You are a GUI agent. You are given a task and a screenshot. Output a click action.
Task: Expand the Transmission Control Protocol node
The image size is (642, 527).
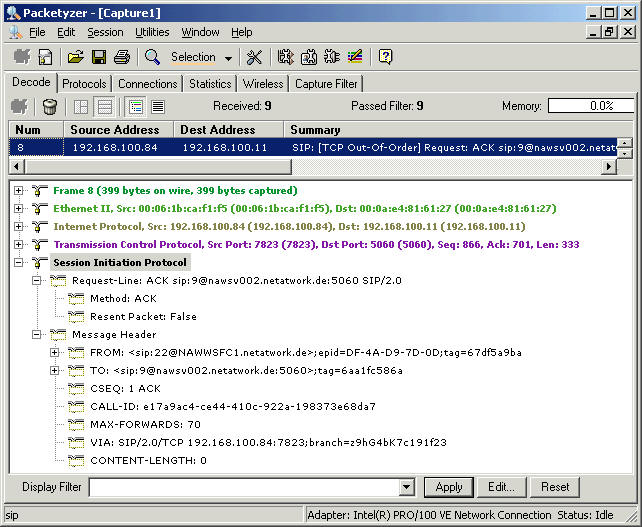[x=18, y=244]
